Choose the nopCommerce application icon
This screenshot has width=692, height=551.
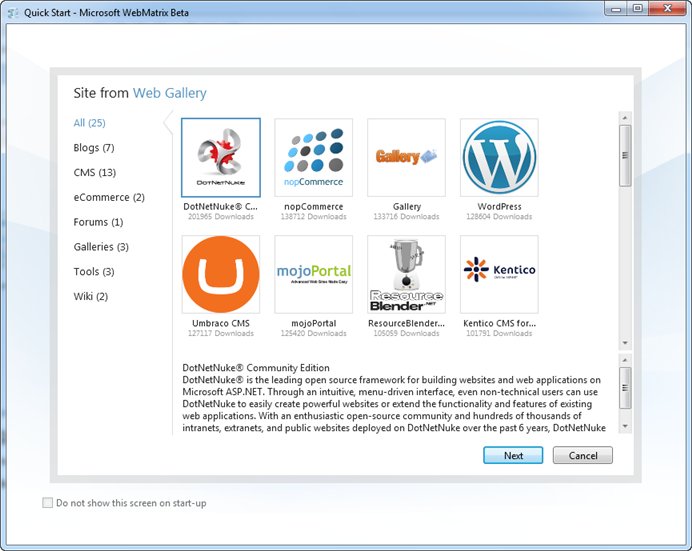(313, 157)
